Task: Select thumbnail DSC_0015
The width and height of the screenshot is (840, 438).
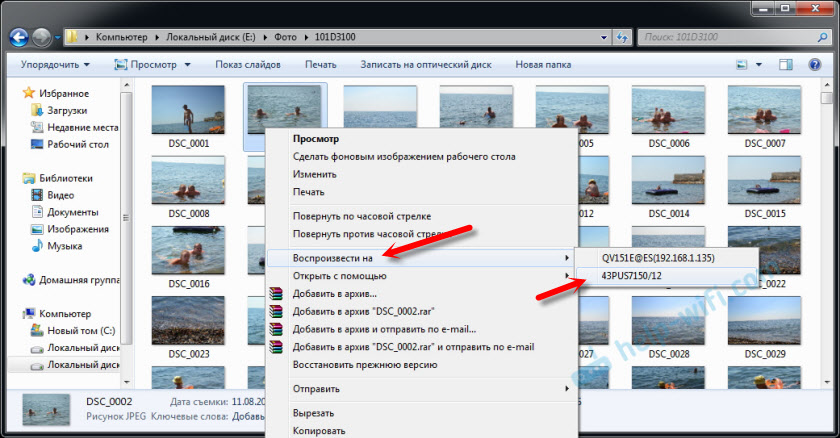Action: click(x=764, y=180)
